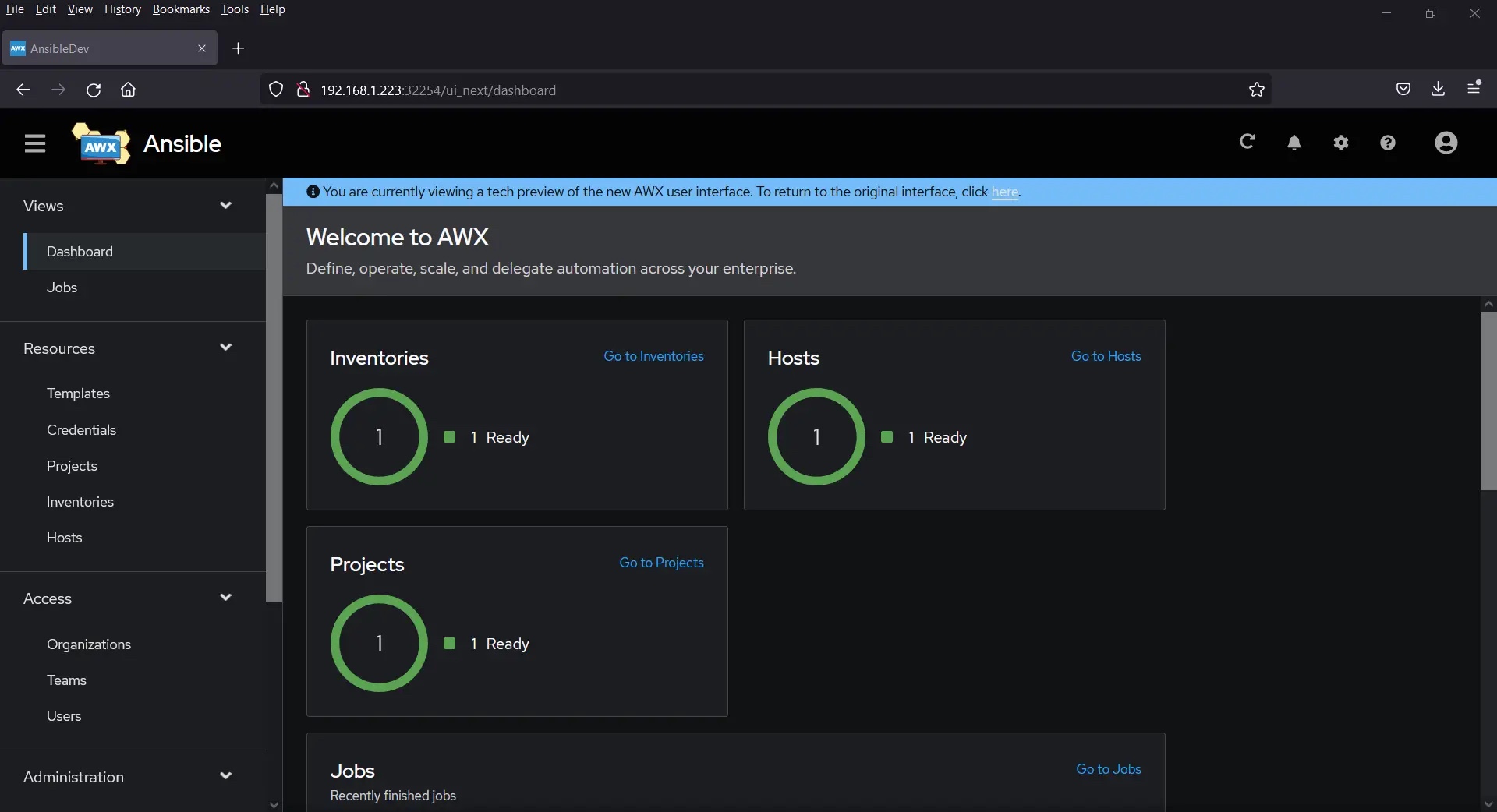Open the browser downloads icon
1497x812 pixels.
click(1439, 89)
